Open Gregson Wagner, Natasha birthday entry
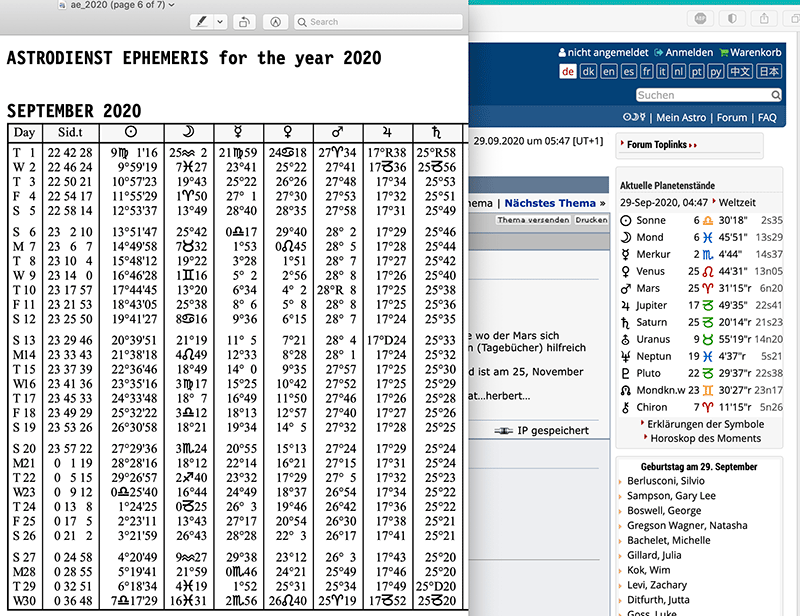 pyautogui.click(x=687, y=525)
